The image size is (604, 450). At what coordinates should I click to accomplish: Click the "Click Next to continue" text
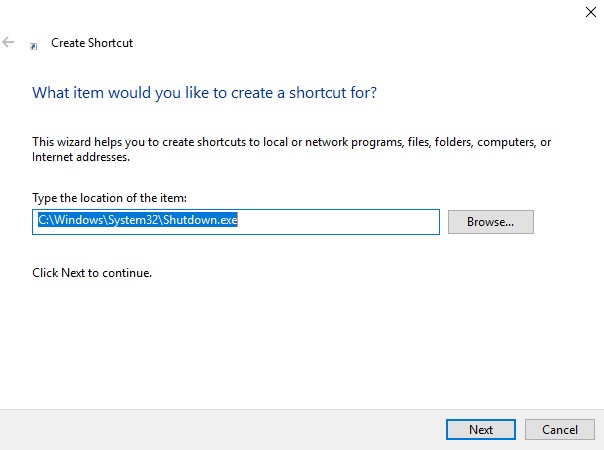[92, 272]
